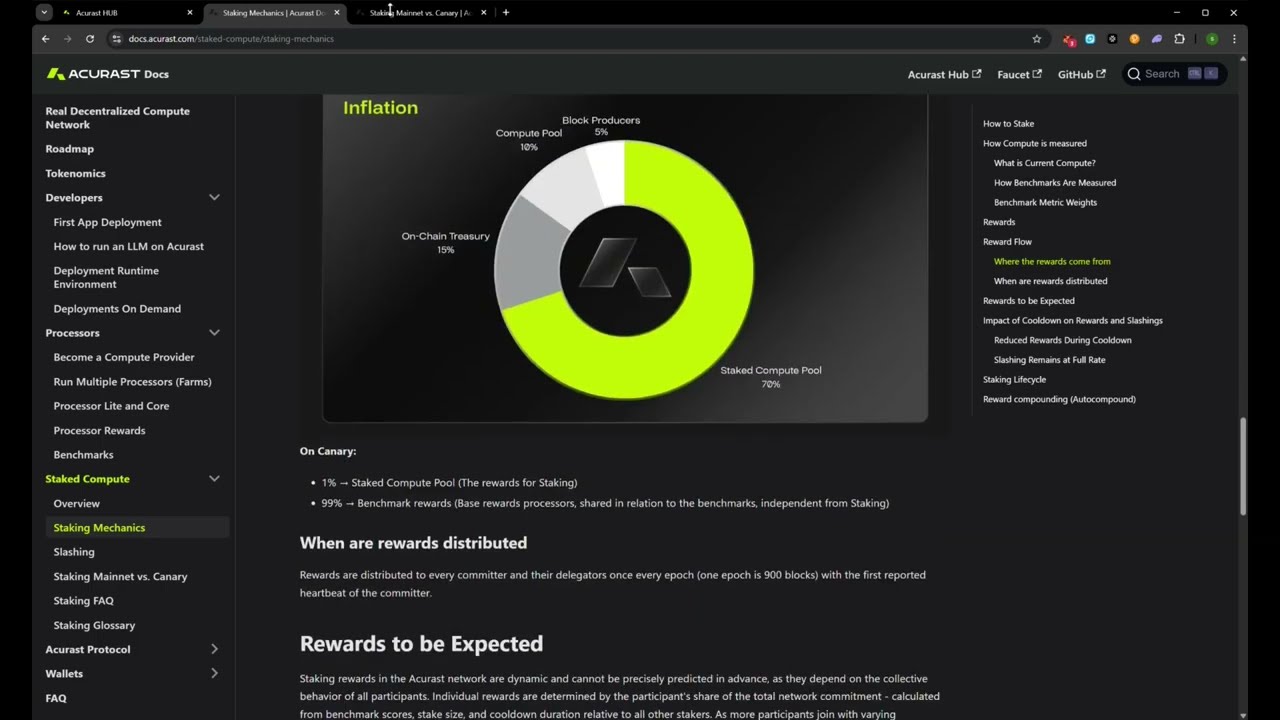Open the browser extensions puzzle icon
The width and height of the screenshot is (1280, 720).
(x=1179, y=39)
